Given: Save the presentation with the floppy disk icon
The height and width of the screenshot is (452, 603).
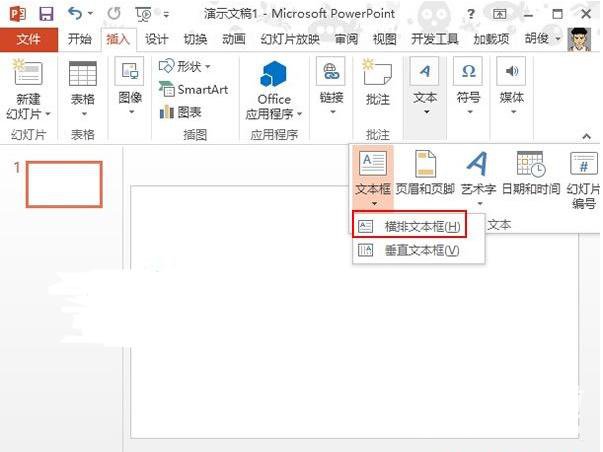Looking at the screenshot, I should point(46,14).
